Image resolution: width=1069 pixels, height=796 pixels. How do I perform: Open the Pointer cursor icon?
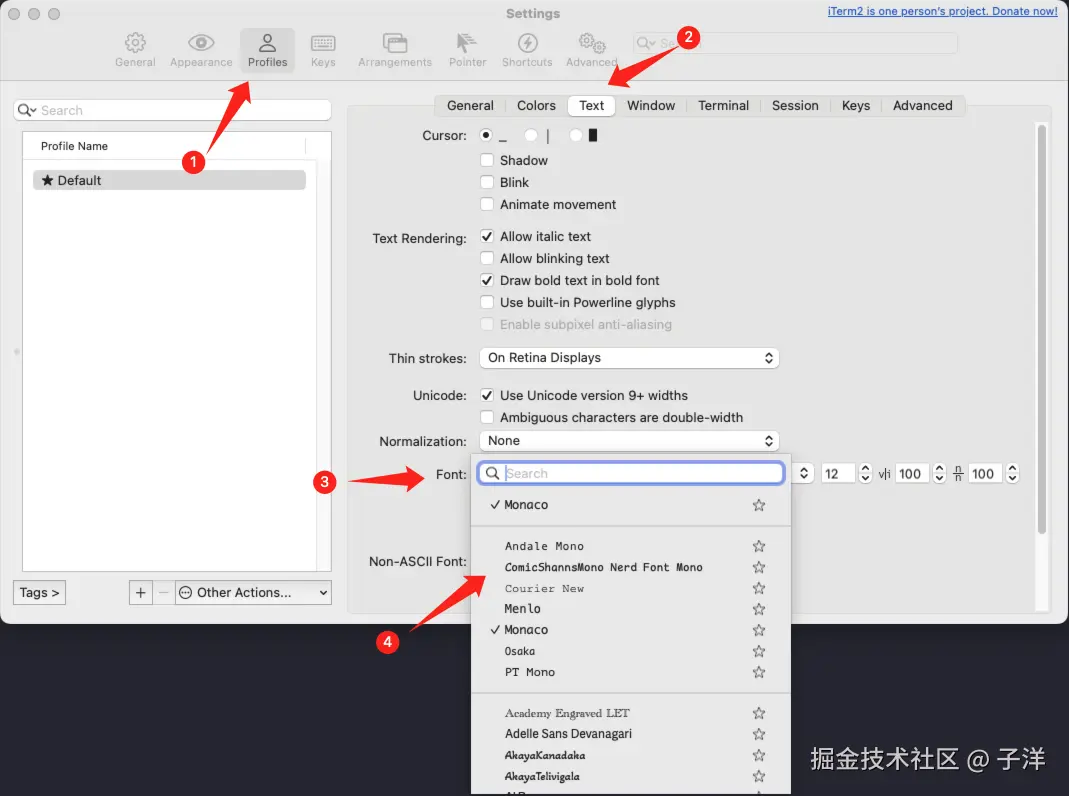point(467,43)
